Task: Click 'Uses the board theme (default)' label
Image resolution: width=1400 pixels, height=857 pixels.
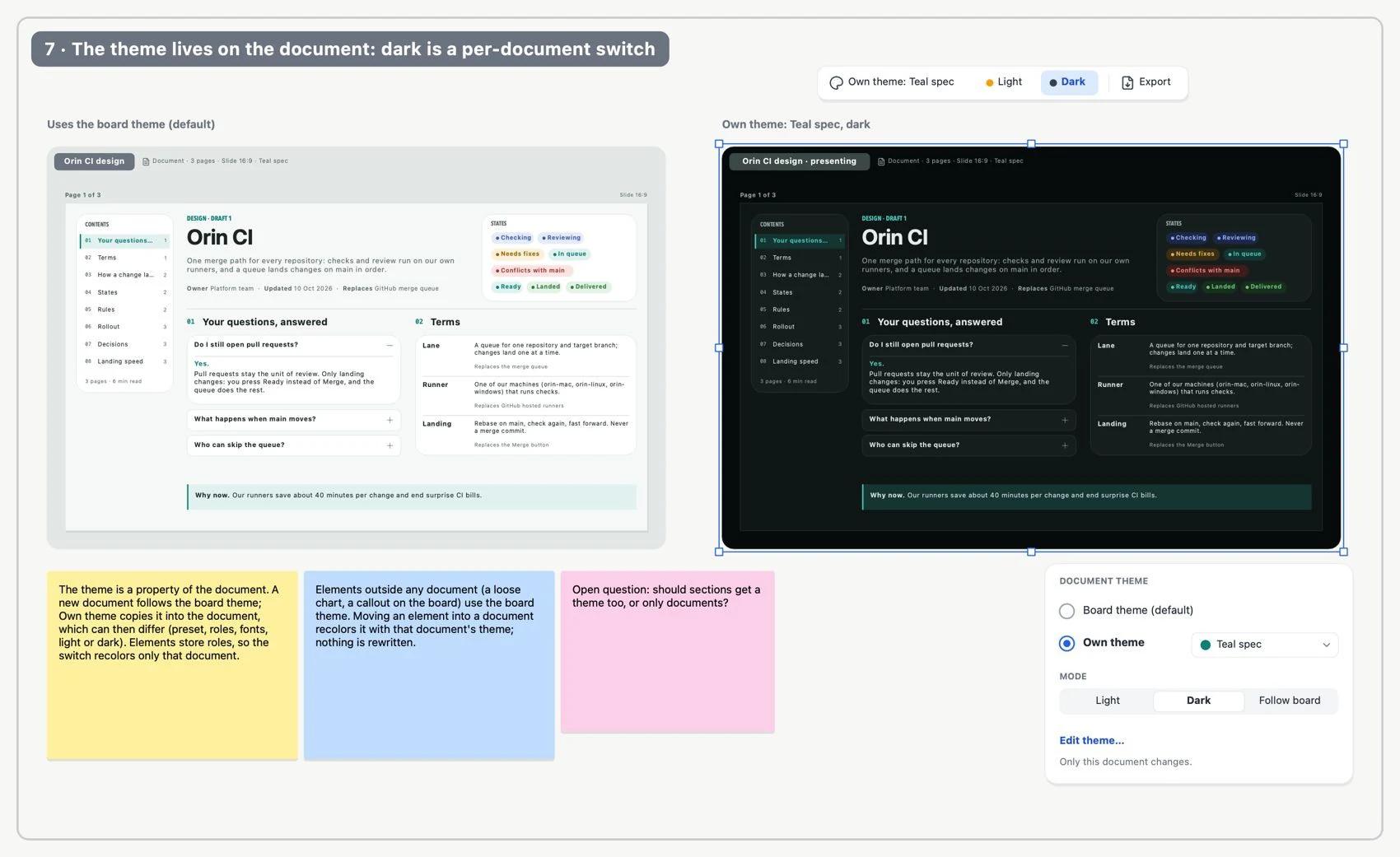Action: [x=131, y=124]
